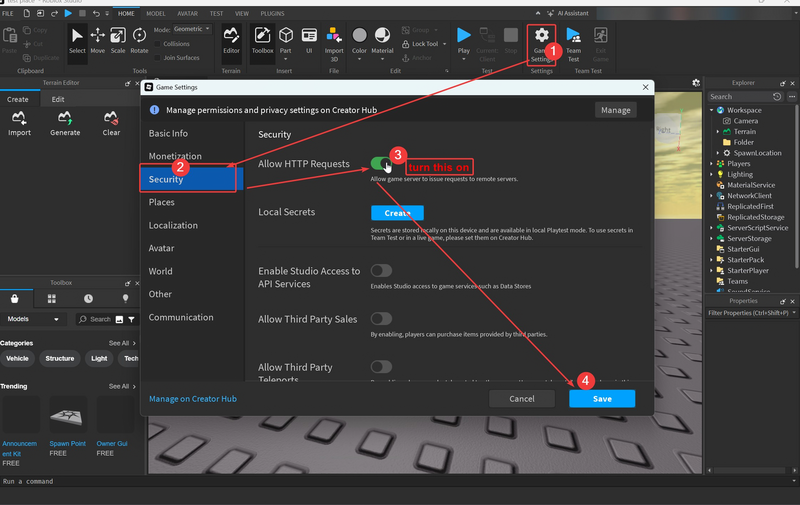Open the Toolbox recent clock tab

[88, 298]
